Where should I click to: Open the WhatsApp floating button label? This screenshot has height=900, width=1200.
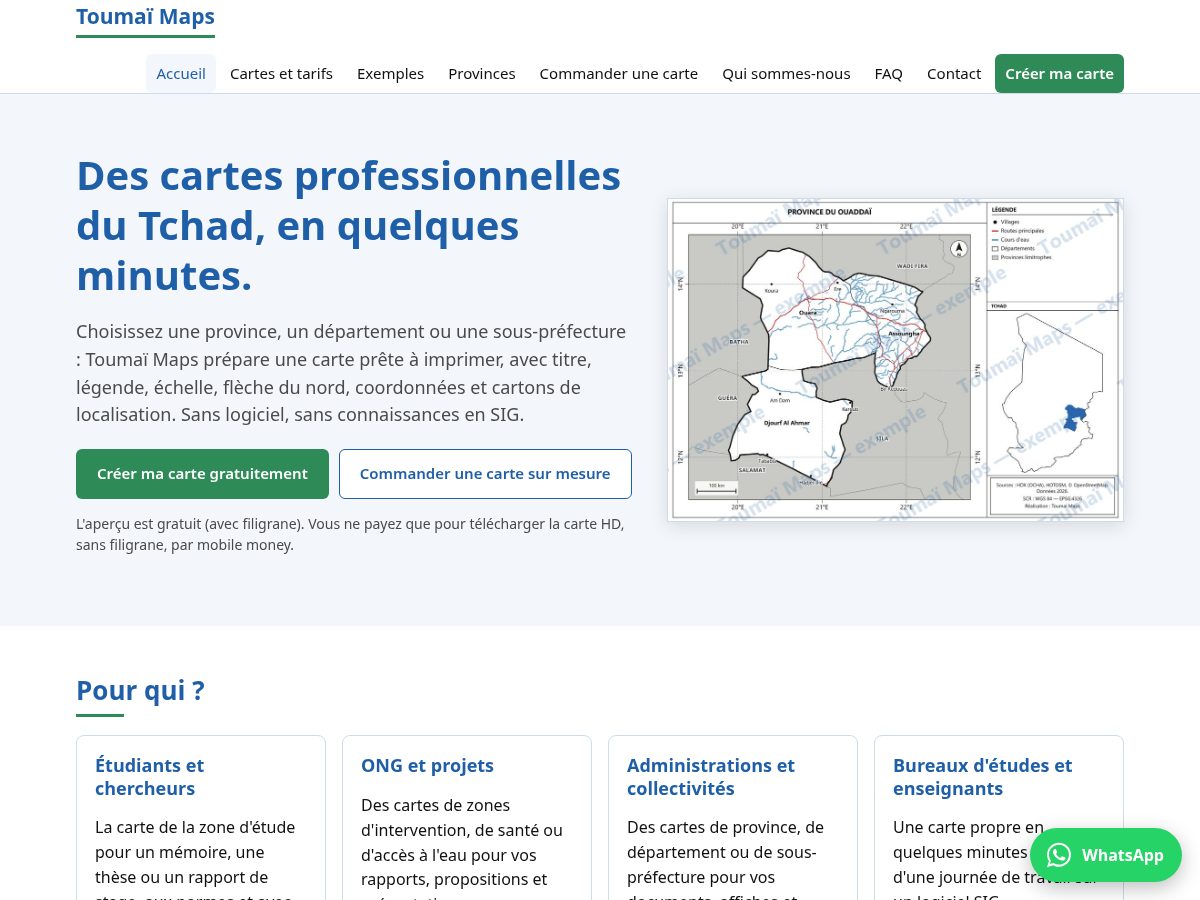pyautogui.click(x=1122, y=855)
